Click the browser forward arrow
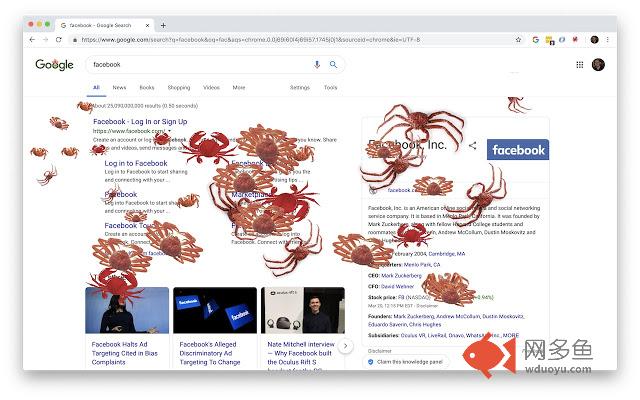640x400 pixels. pyautogui.click(x=45, y=40)
